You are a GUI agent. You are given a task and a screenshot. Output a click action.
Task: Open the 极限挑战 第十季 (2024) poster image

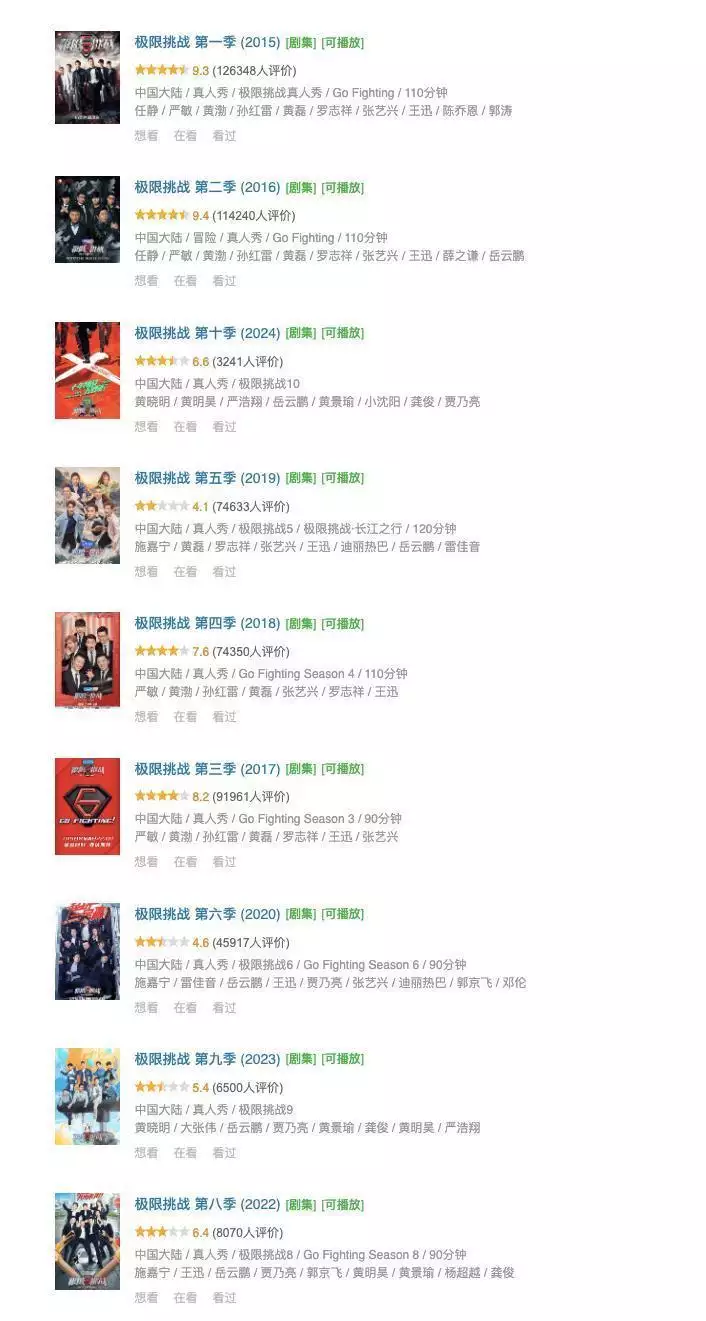87,370
